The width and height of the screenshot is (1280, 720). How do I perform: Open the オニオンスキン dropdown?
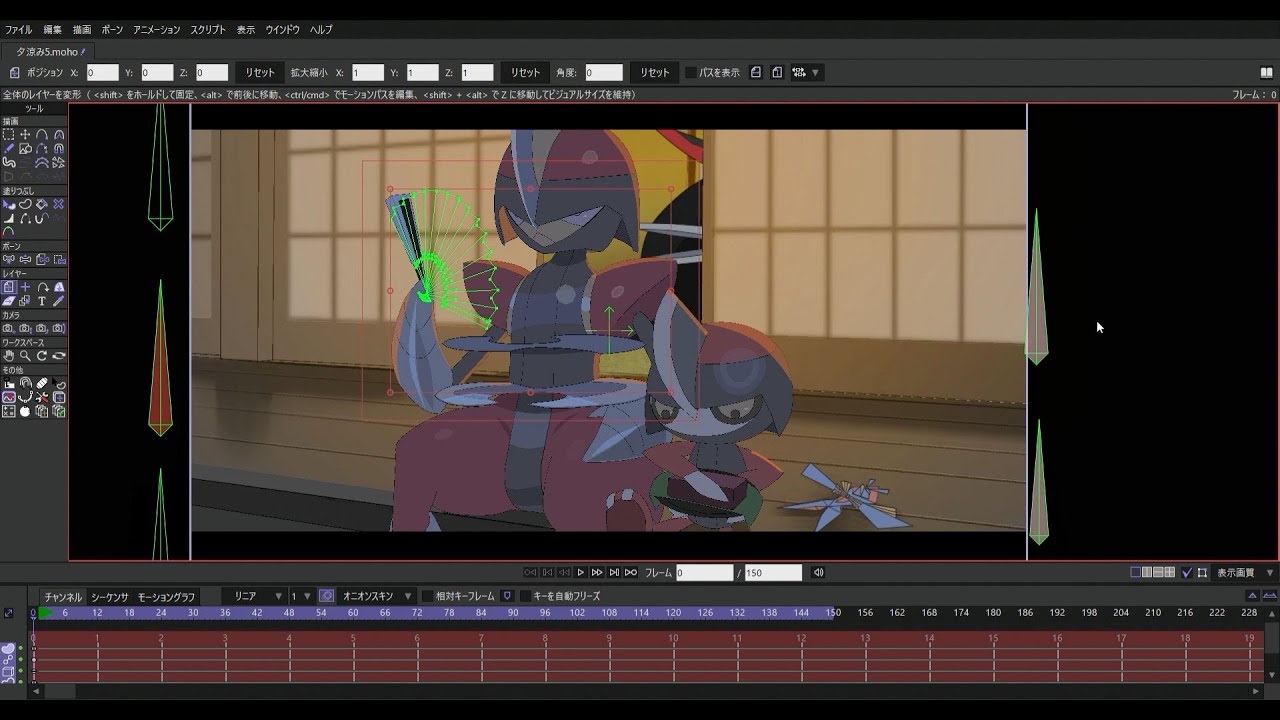(x=377, y=596)
